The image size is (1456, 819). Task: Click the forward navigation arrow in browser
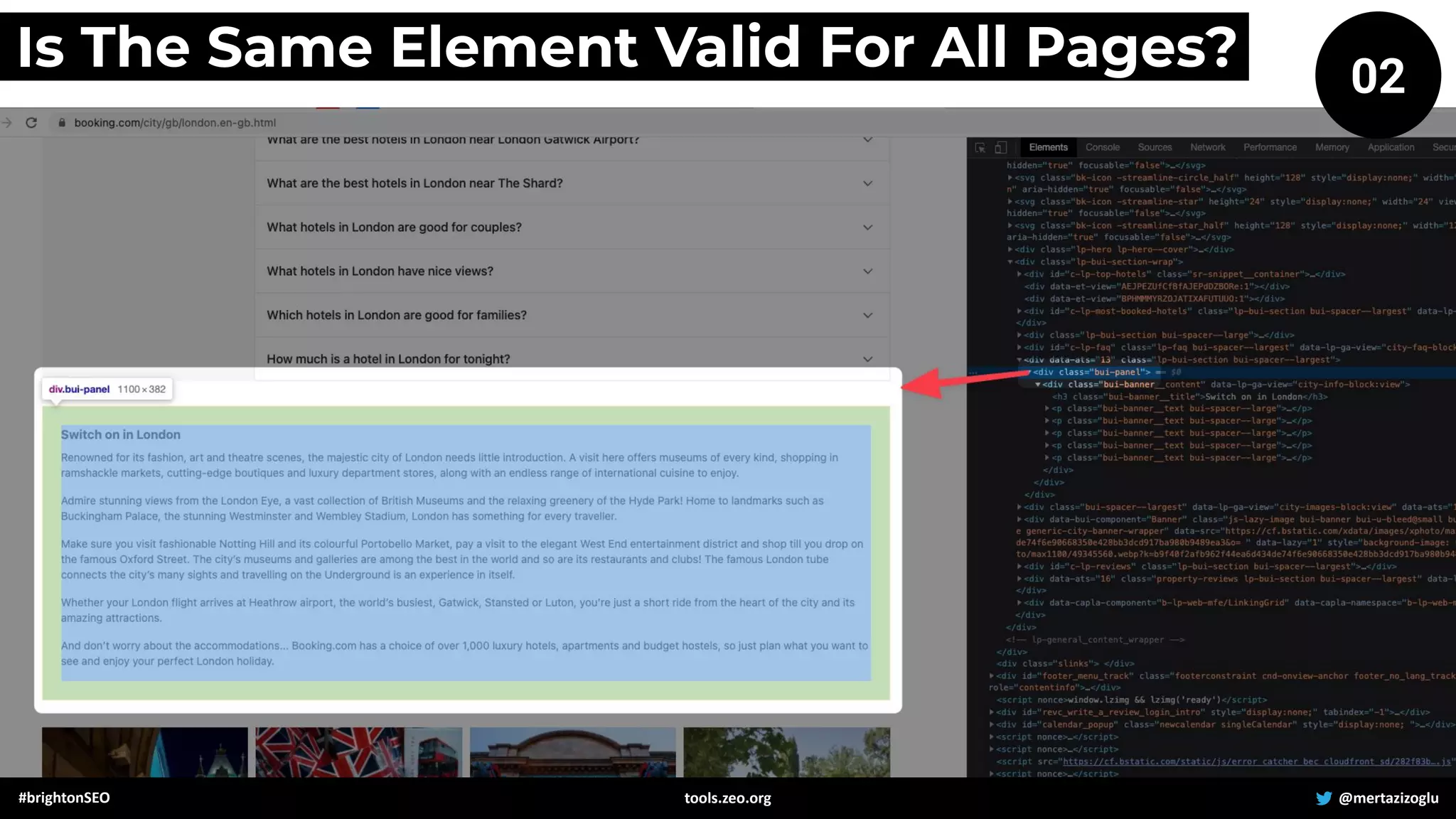click(6, 122)
